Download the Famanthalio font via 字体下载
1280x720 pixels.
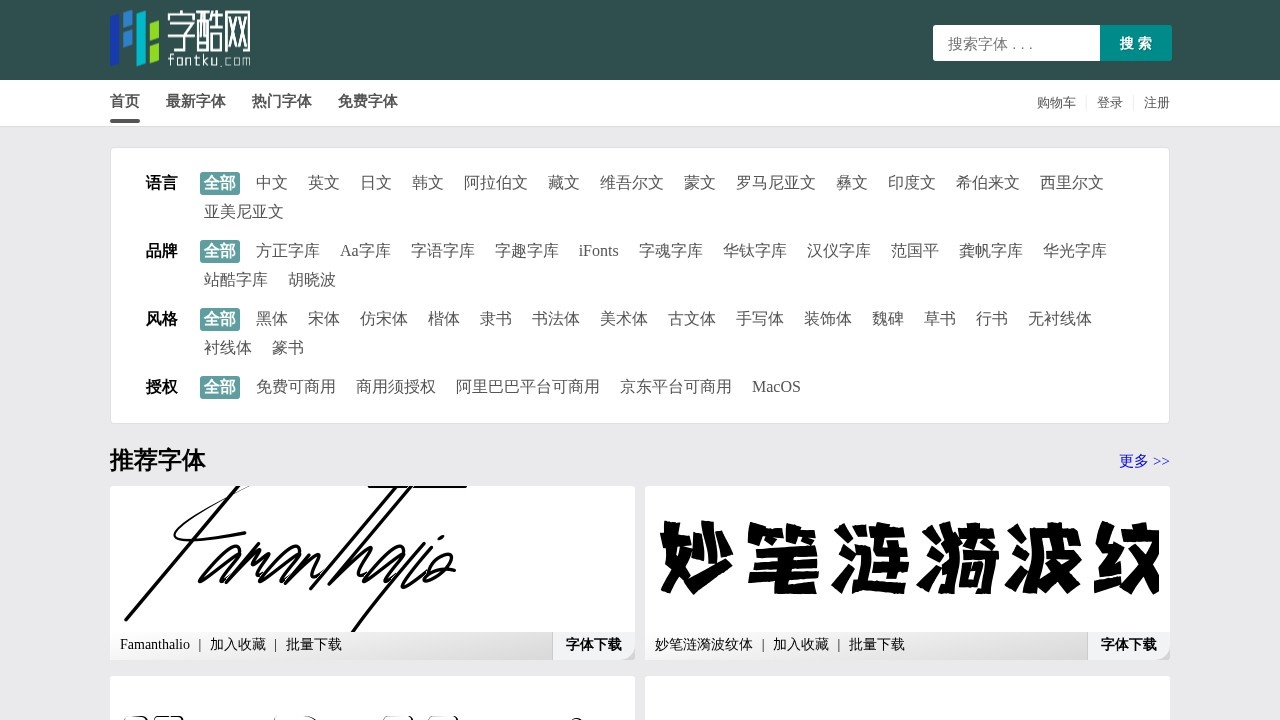(x=593, y=645)
